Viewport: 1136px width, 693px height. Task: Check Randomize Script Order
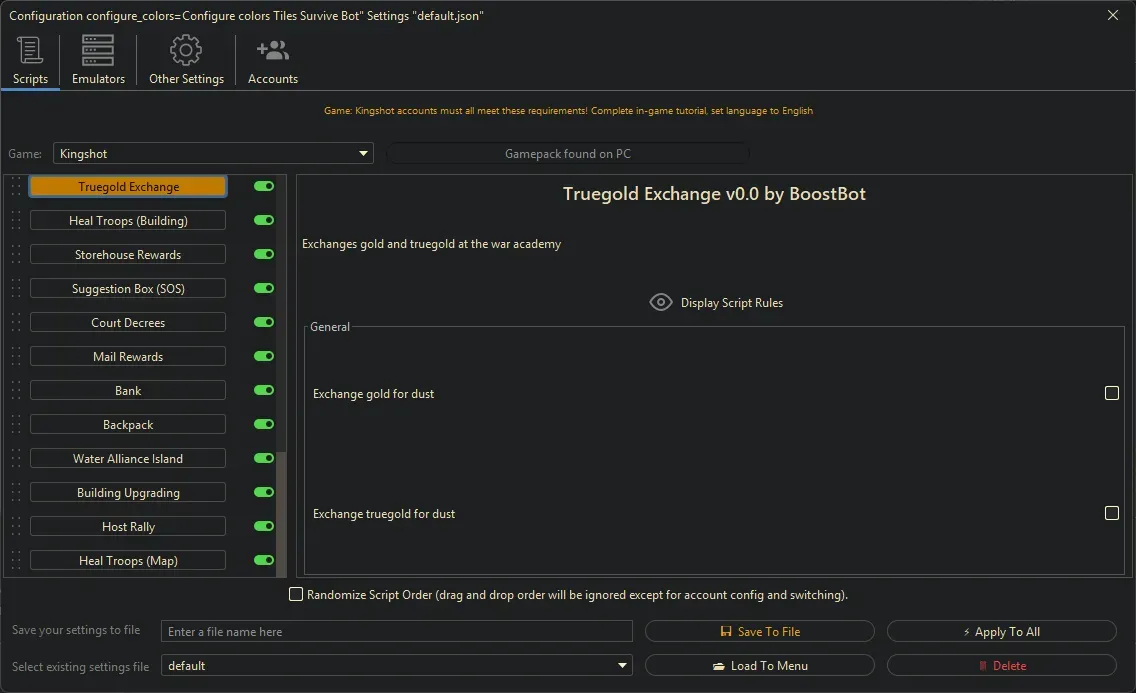[296, 594]
